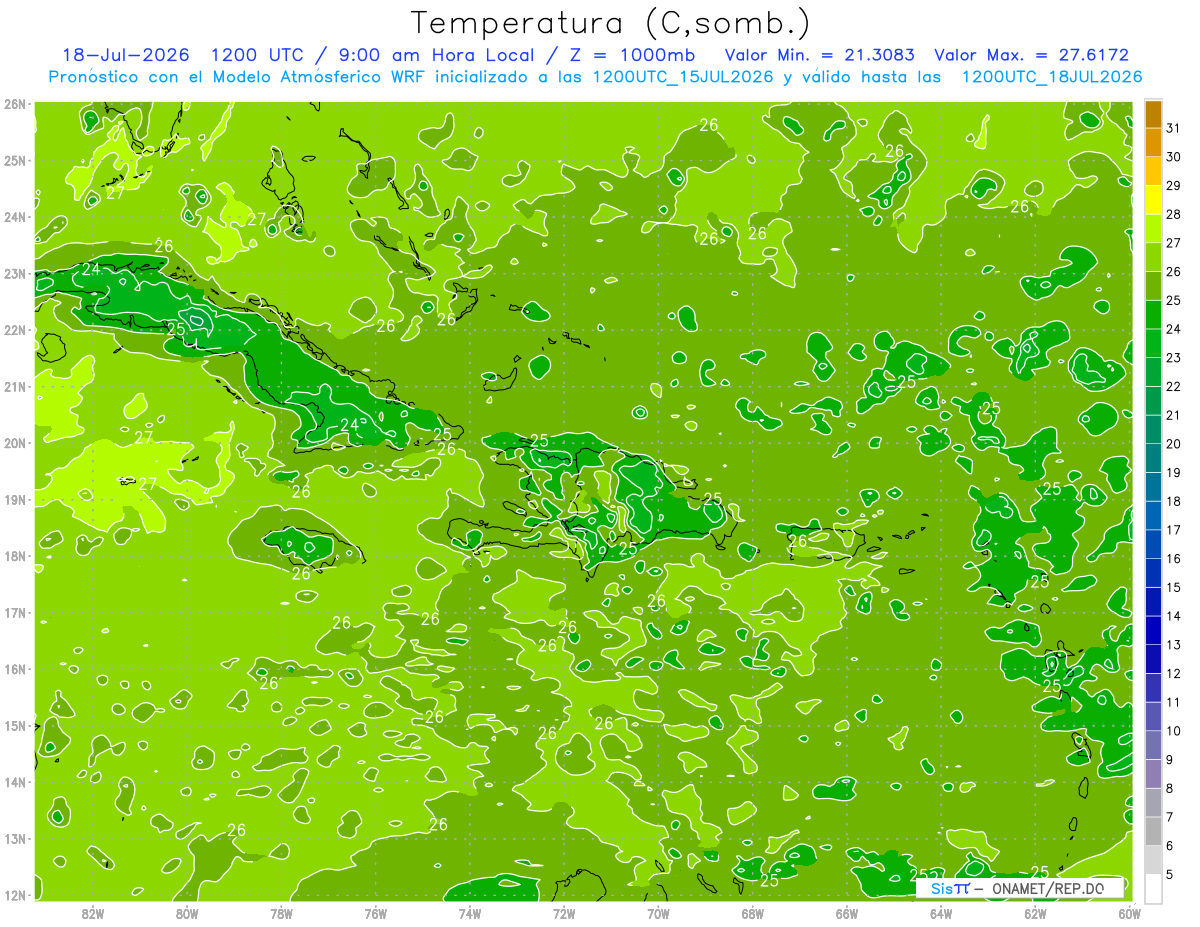Select the yellow swatch between 28 and 29
1200x927 pixels.
(1153, 200)
